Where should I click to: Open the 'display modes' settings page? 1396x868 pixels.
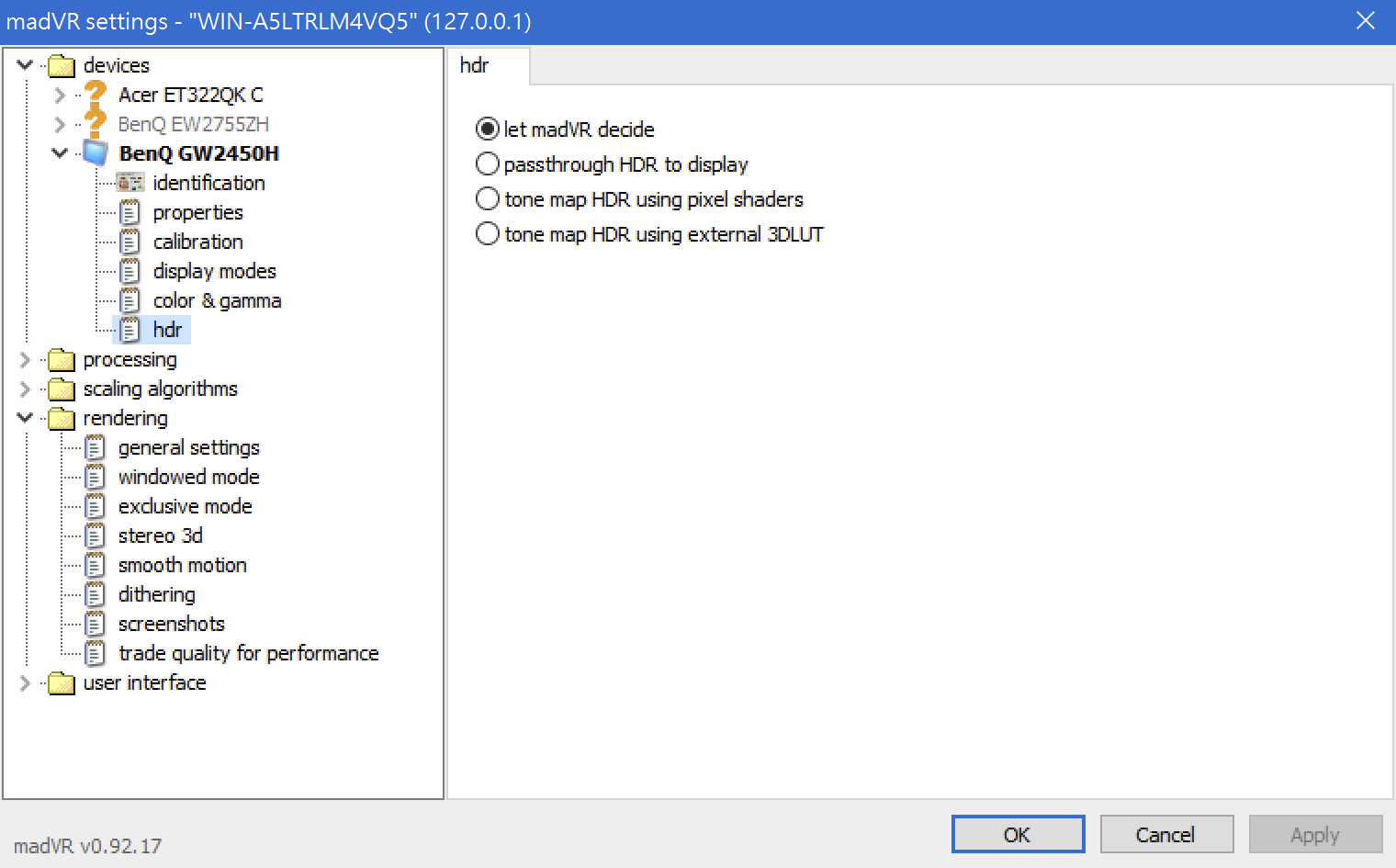[214, 271]
